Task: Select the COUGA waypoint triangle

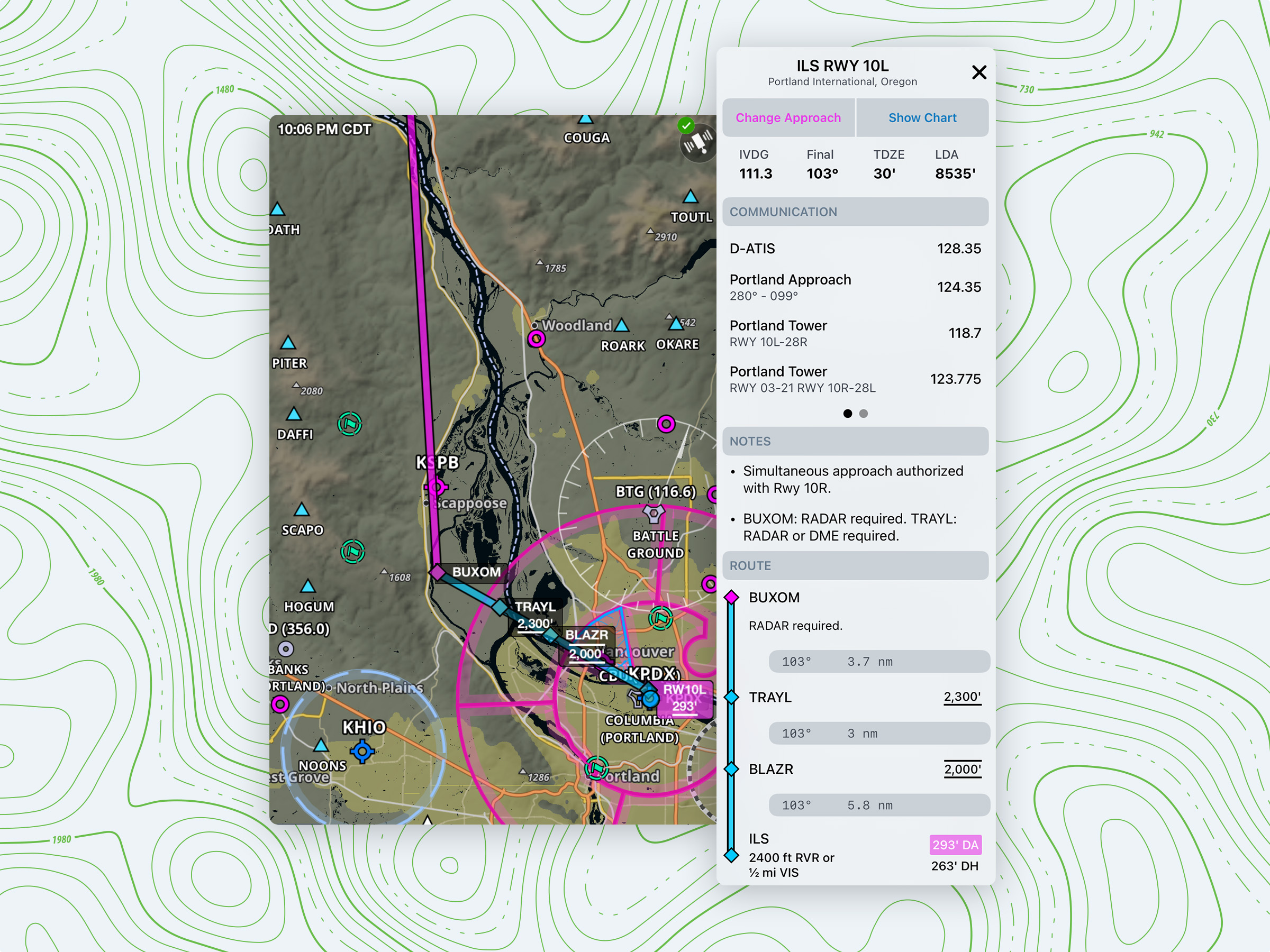Action: click(585, 118)
